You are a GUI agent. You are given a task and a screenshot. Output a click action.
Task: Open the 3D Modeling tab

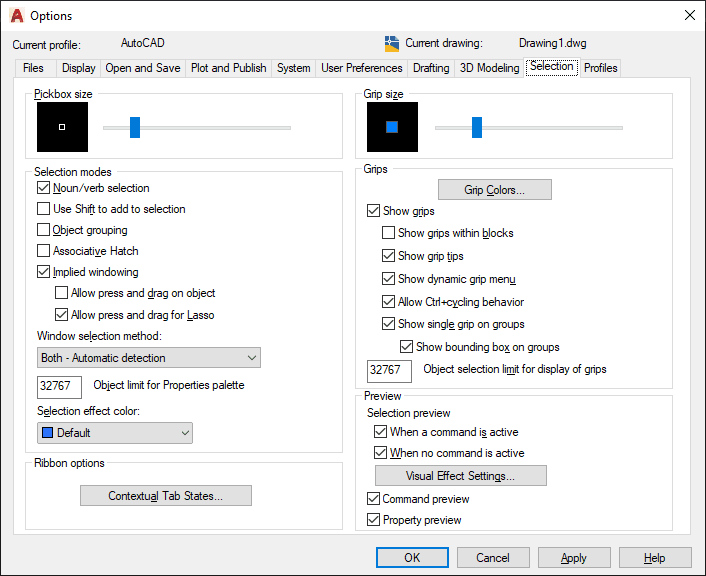[489, 68]
